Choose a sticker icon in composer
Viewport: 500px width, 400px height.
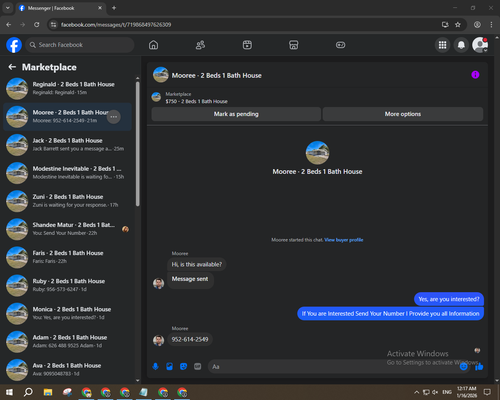coord(183,367)
